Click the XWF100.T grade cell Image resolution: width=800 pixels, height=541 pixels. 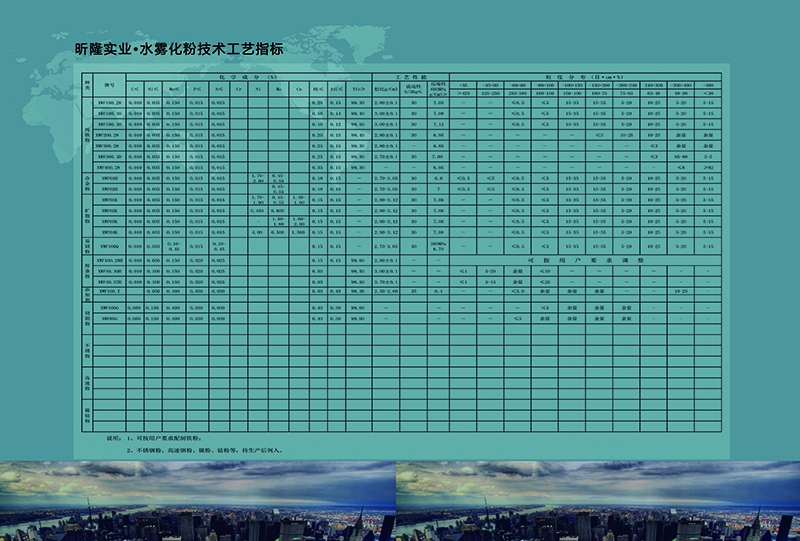[109, 291]
